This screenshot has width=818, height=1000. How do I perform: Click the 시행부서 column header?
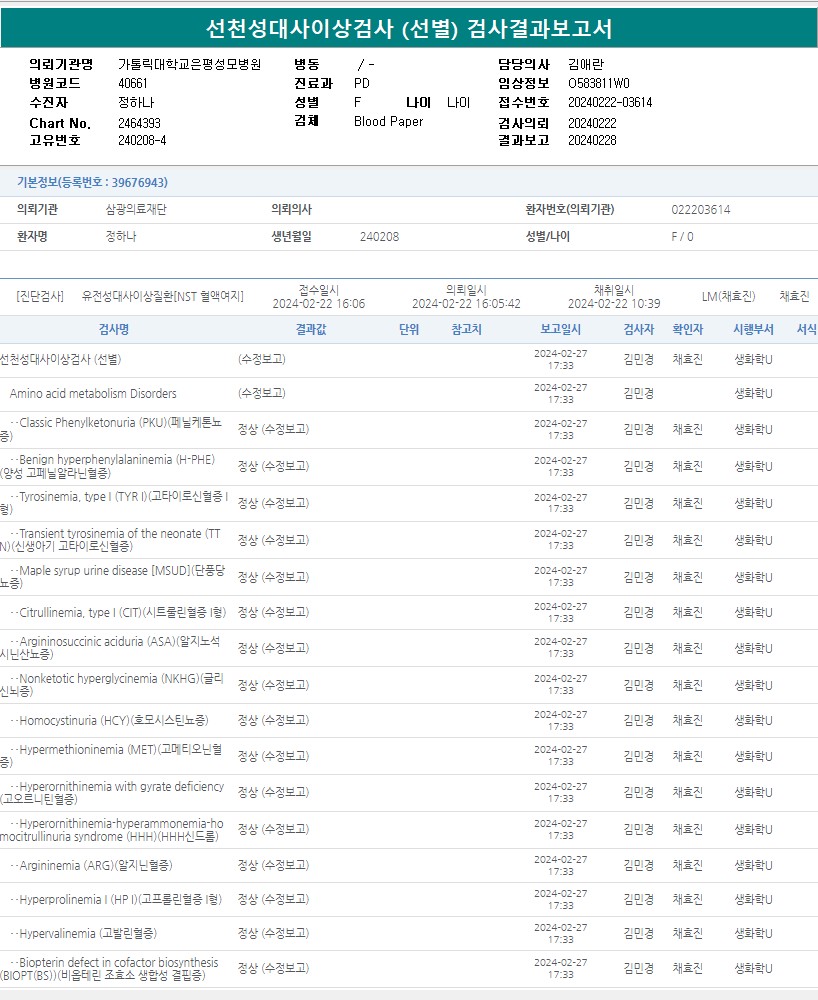pyautogui.click(x=753, y=329)
